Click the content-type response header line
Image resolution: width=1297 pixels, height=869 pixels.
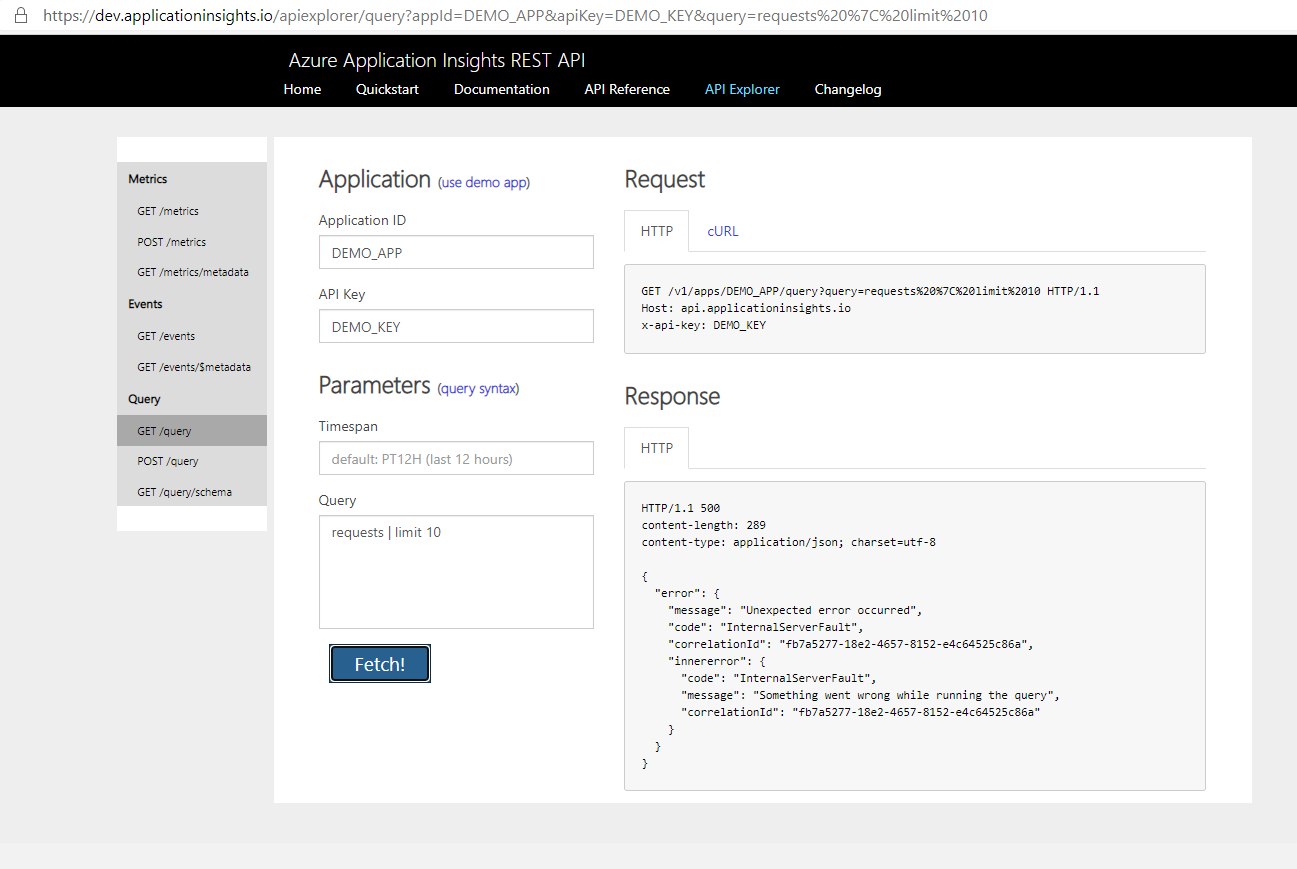click(788, 542)
